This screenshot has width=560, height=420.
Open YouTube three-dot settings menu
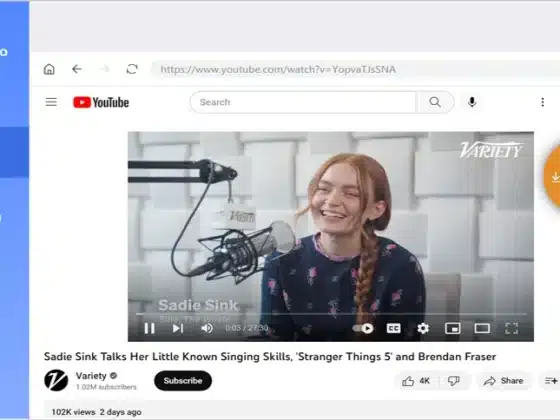pyautogui.click(x=542, y=102)
